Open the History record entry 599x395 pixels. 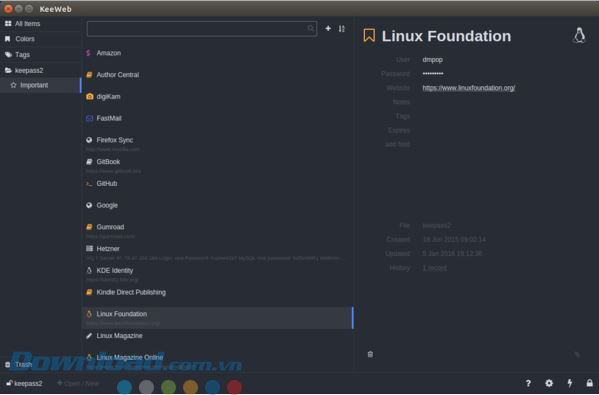(x=434, y=268)
